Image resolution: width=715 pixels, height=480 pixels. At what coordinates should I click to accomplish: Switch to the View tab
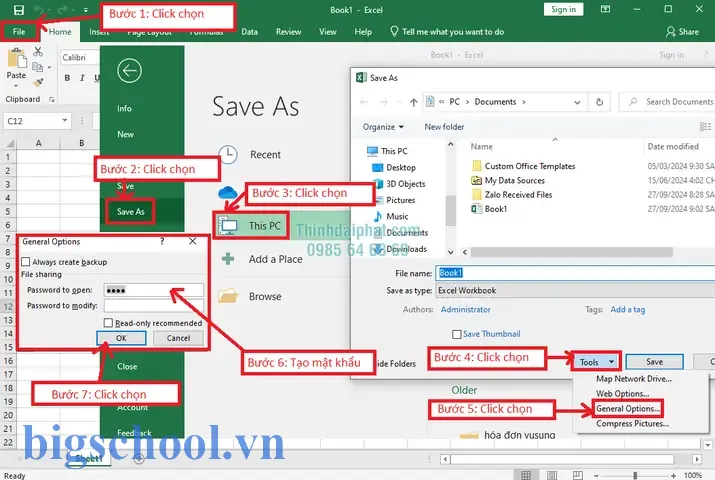(x=327, y=32)
